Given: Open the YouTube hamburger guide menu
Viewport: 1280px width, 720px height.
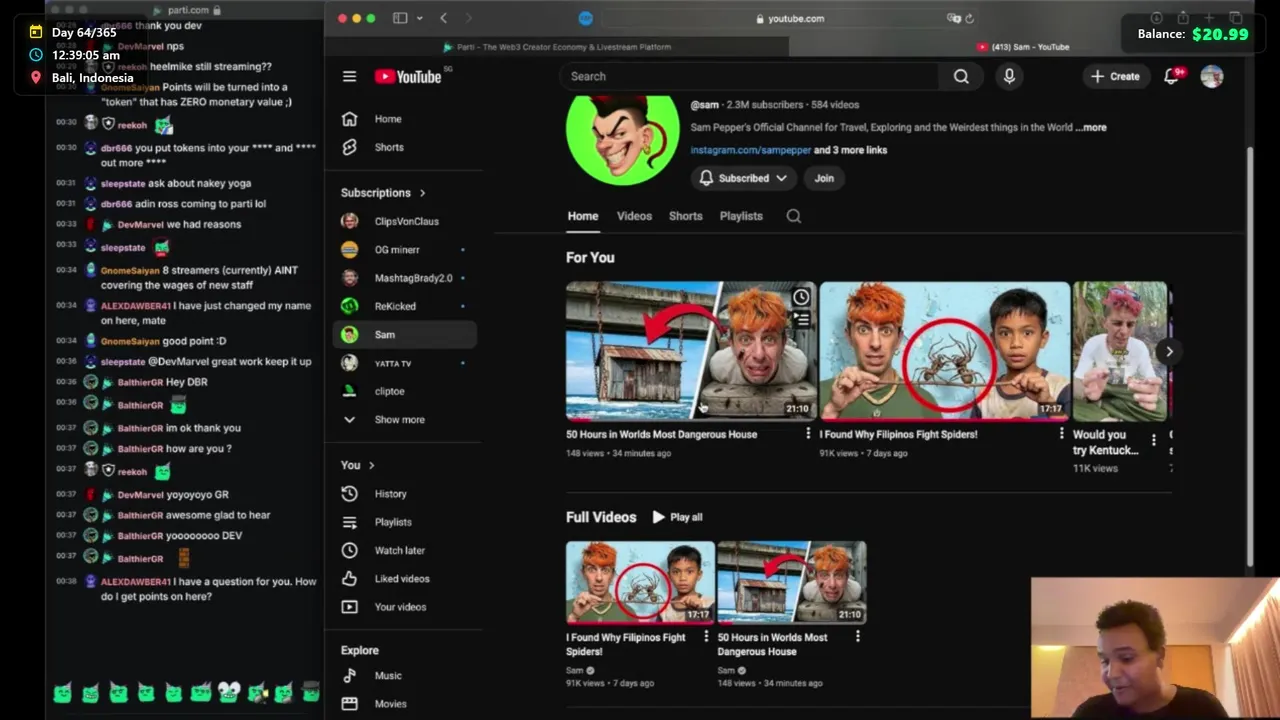Looking at the screenshot, I should pyautogui.click(x=349, y=76).
